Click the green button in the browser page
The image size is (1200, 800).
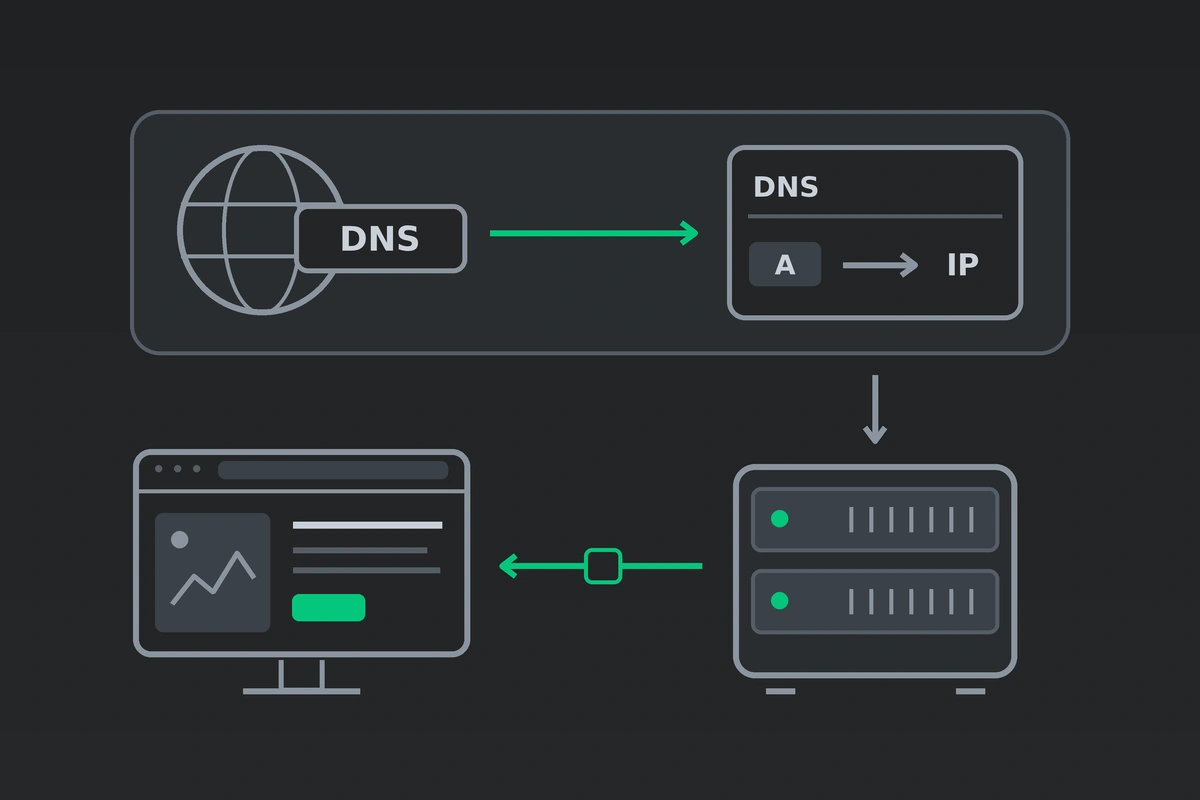click(328, 607)
